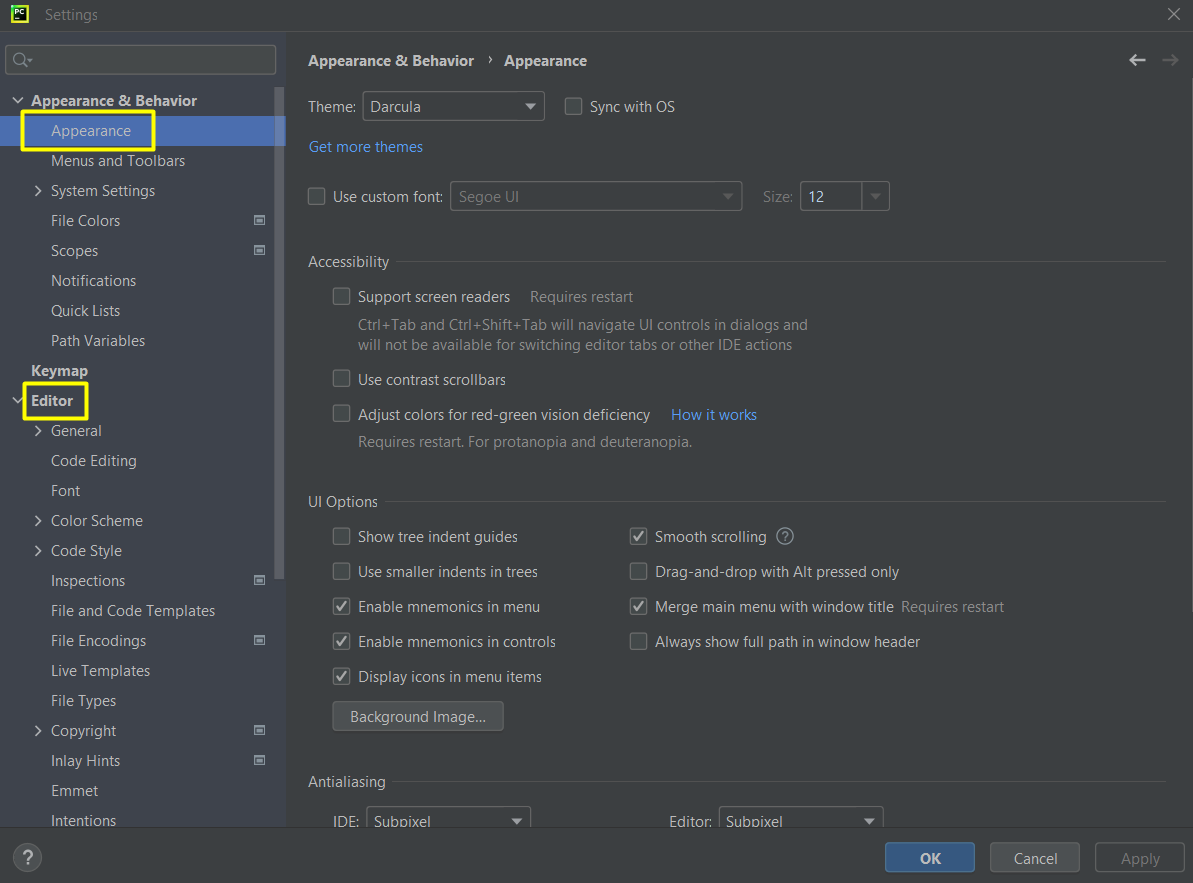
Task: Click the search magnifier icon
Action: 21,60
